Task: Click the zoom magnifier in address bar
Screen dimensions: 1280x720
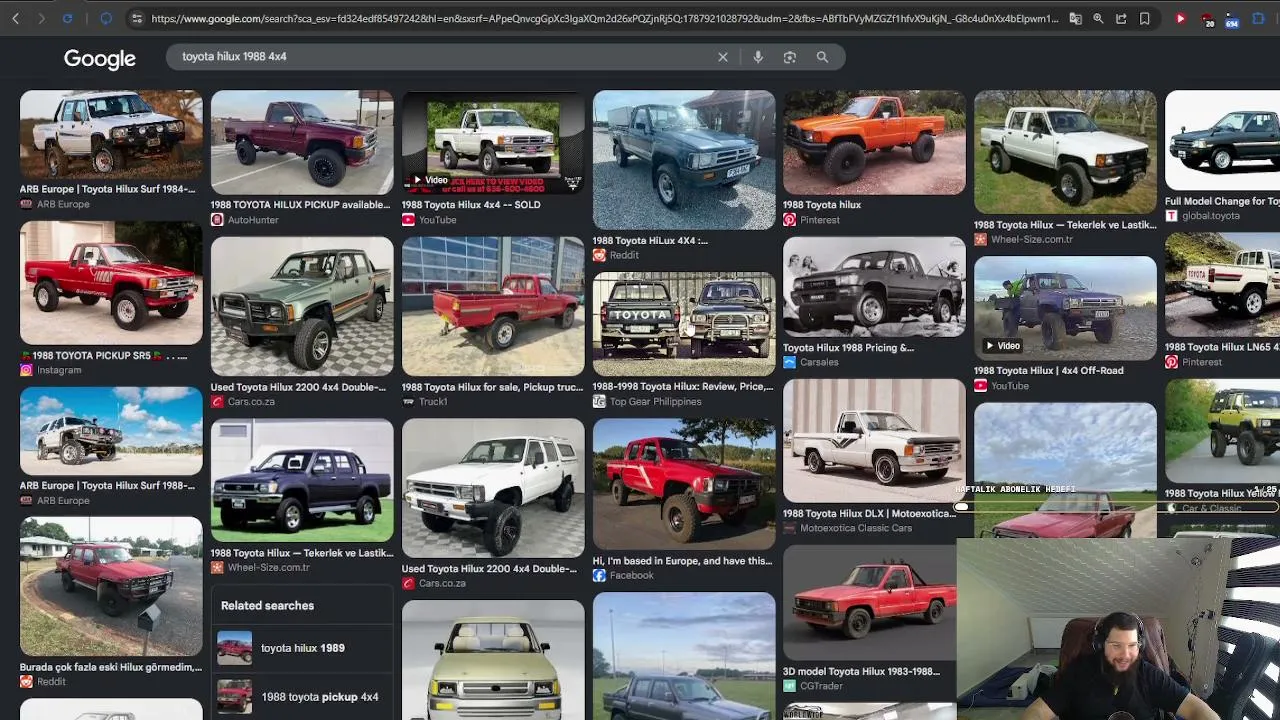Action: (1098, 18)
